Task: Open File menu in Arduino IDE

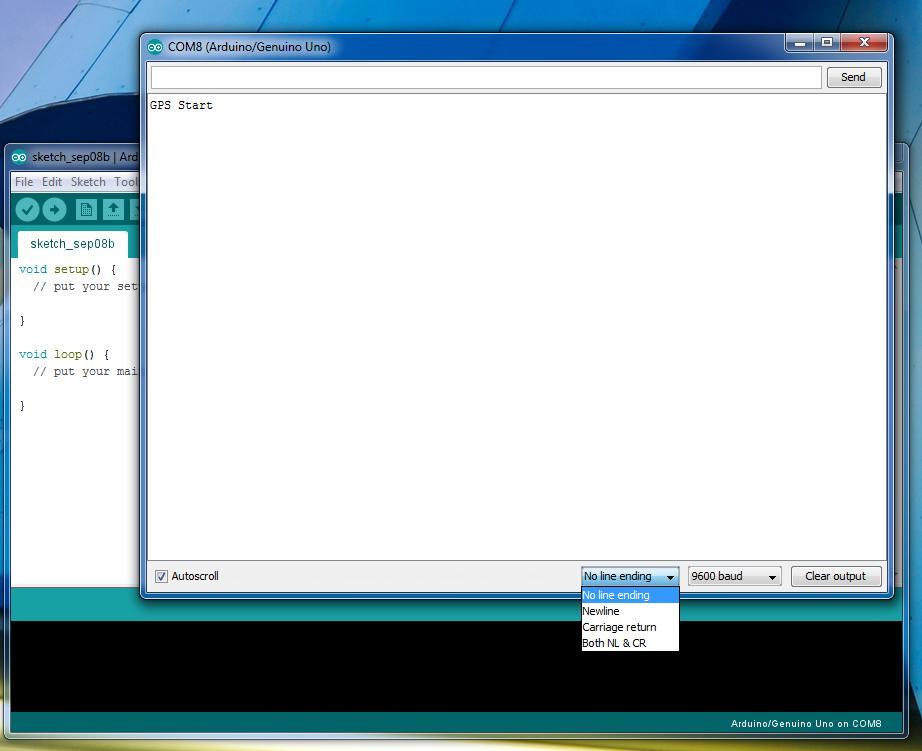Action: point(24,182)
